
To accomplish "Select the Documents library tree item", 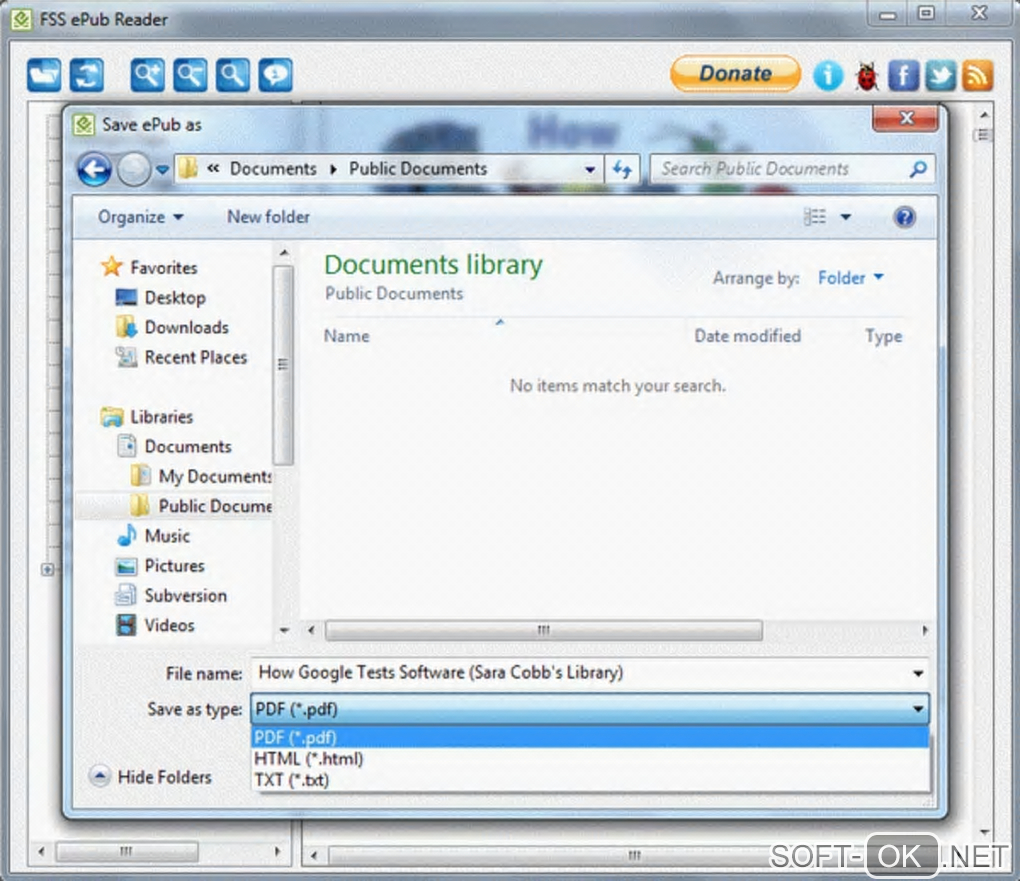I will pos(187,446).
